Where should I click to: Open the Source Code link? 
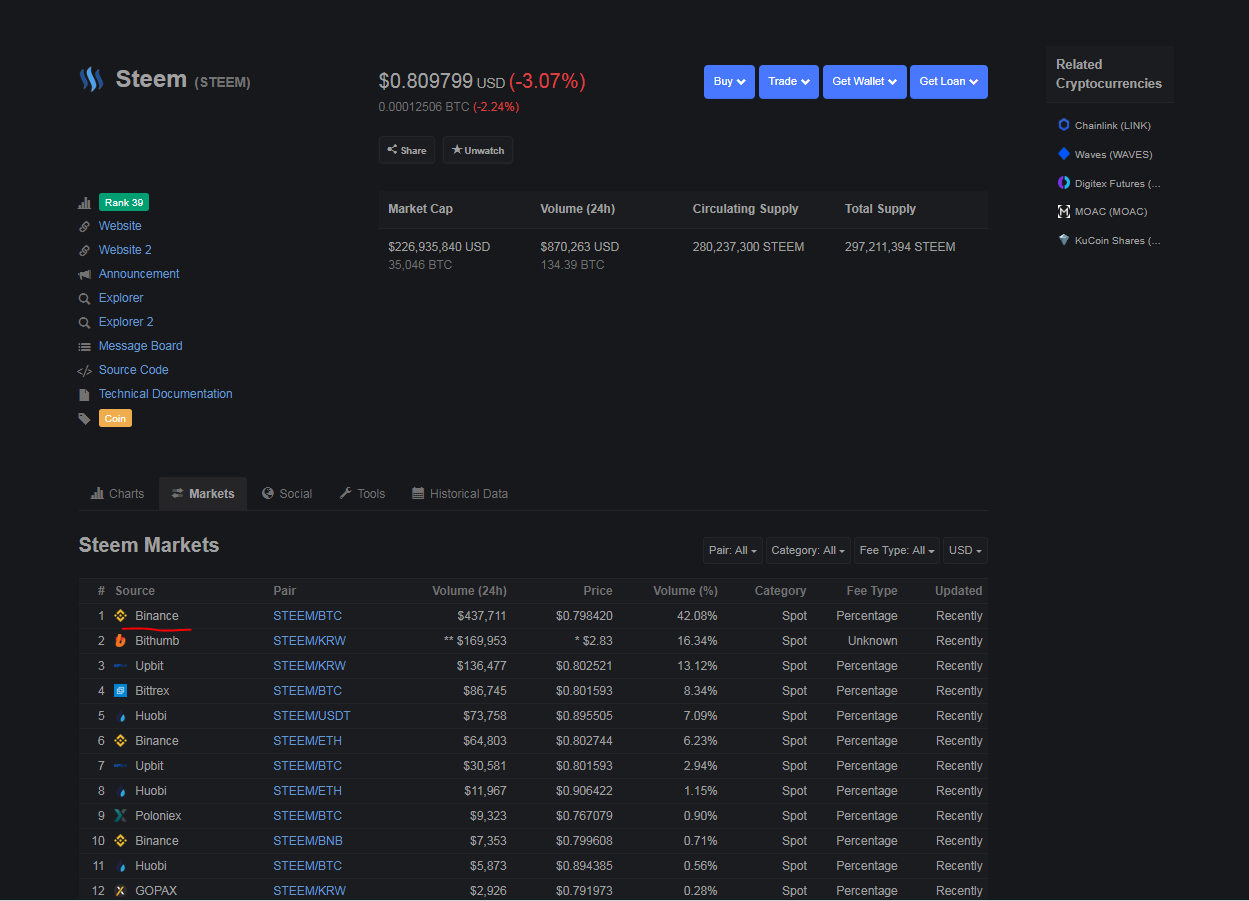pyautogui.click(x=134, y=370)
